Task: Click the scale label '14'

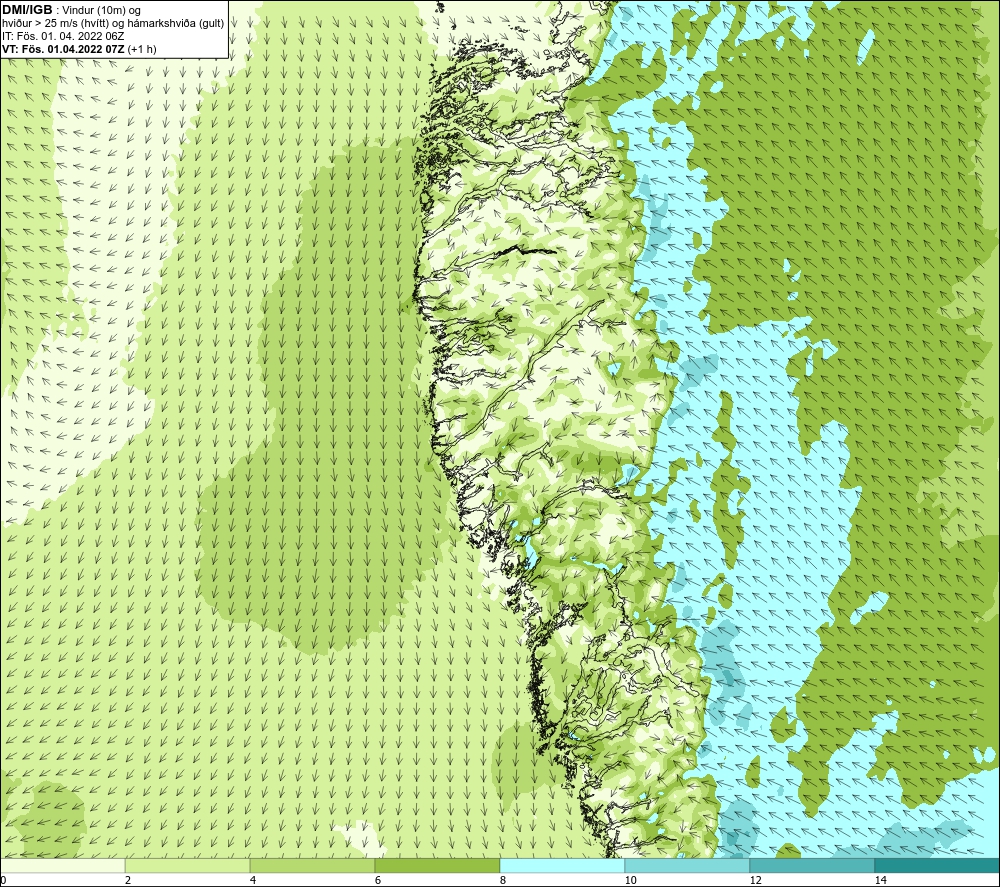Action: [880, 880]
